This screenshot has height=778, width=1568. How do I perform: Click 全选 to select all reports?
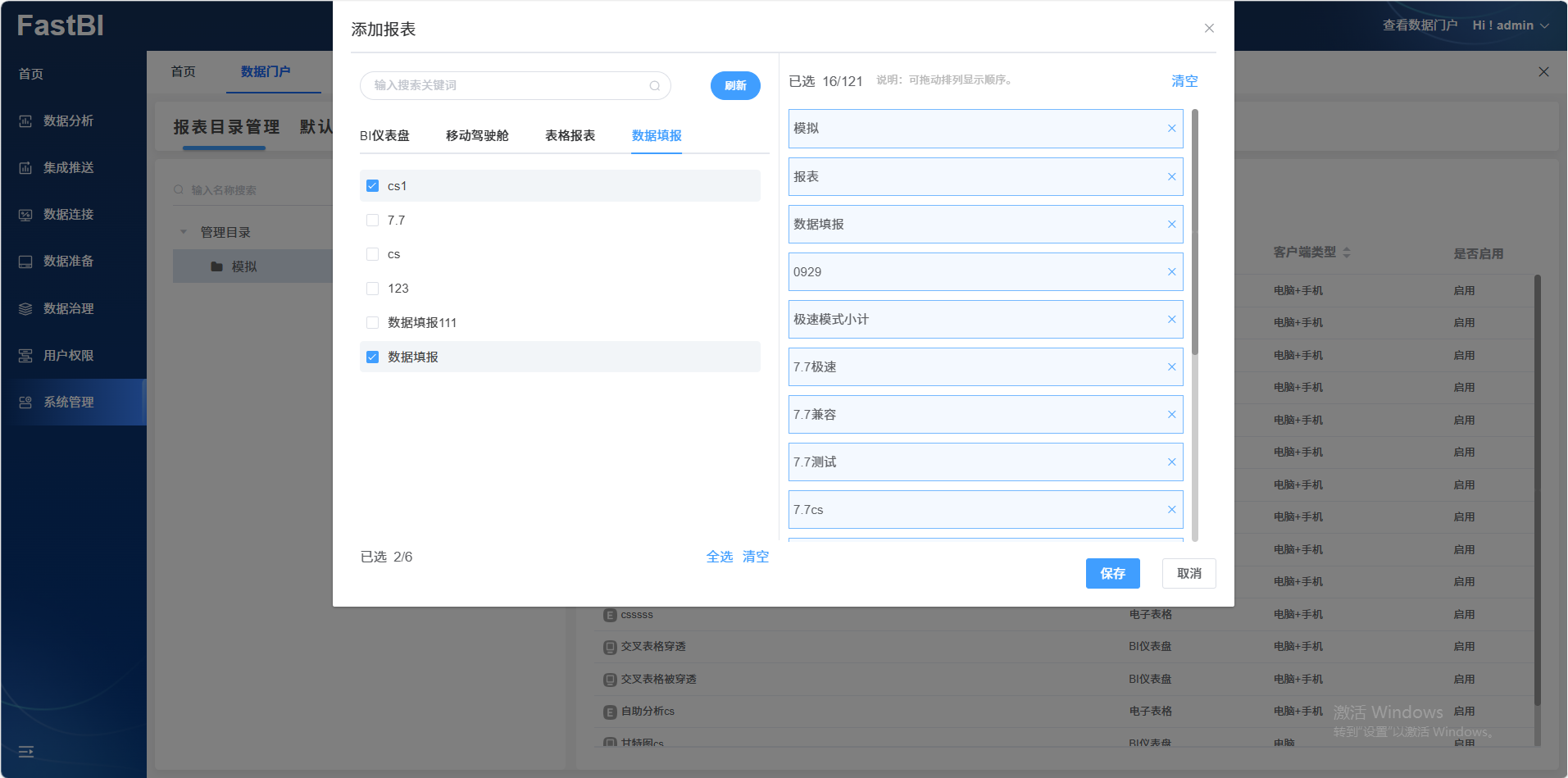click(719, 557)
